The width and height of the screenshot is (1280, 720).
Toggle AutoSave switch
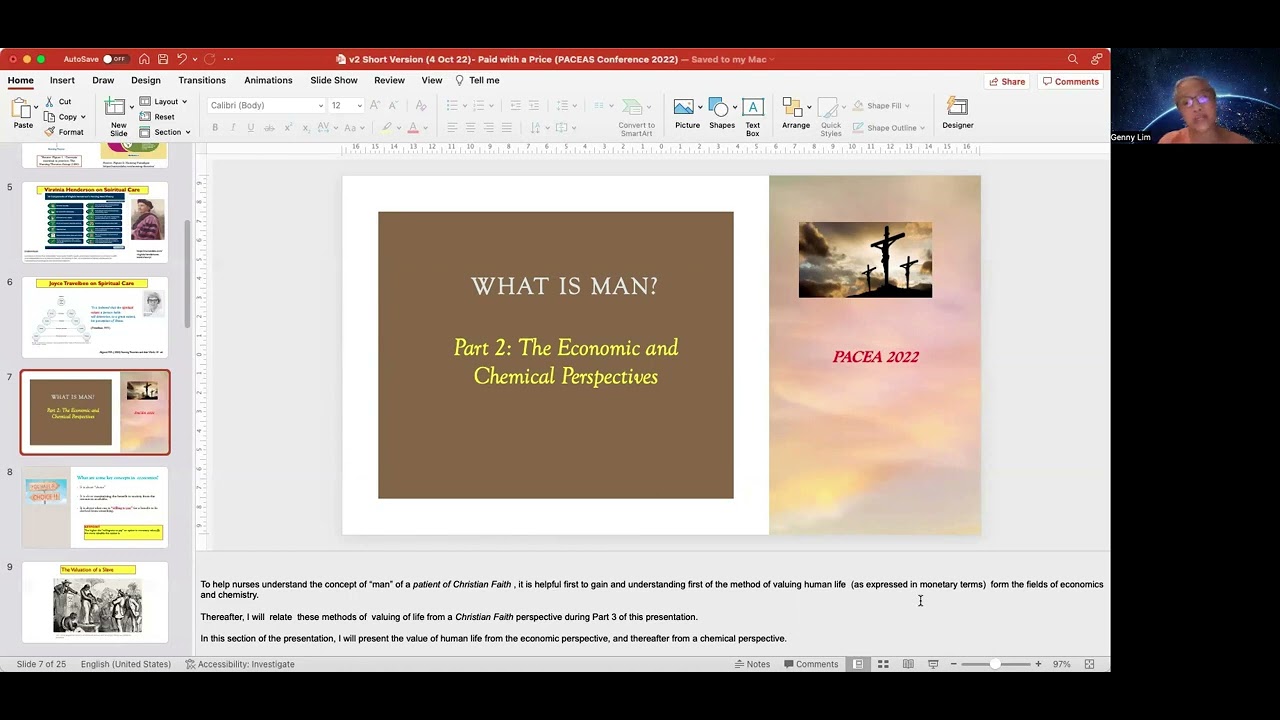coord(114,59)
